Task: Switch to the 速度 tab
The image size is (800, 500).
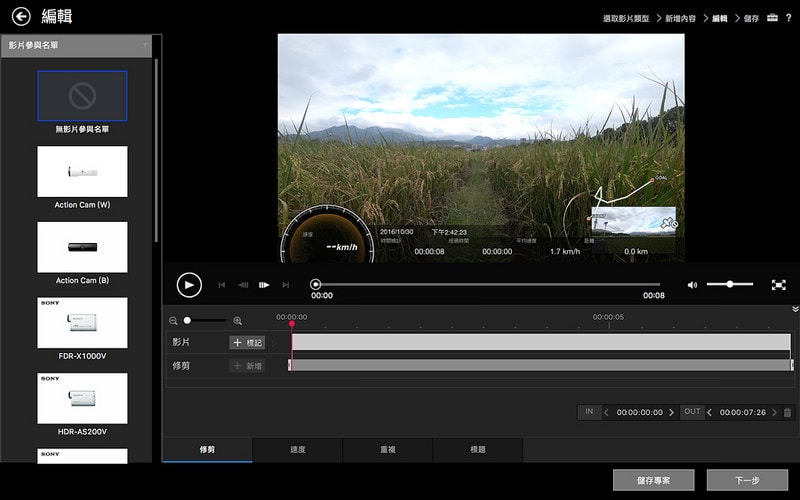Action: point(297,450)
